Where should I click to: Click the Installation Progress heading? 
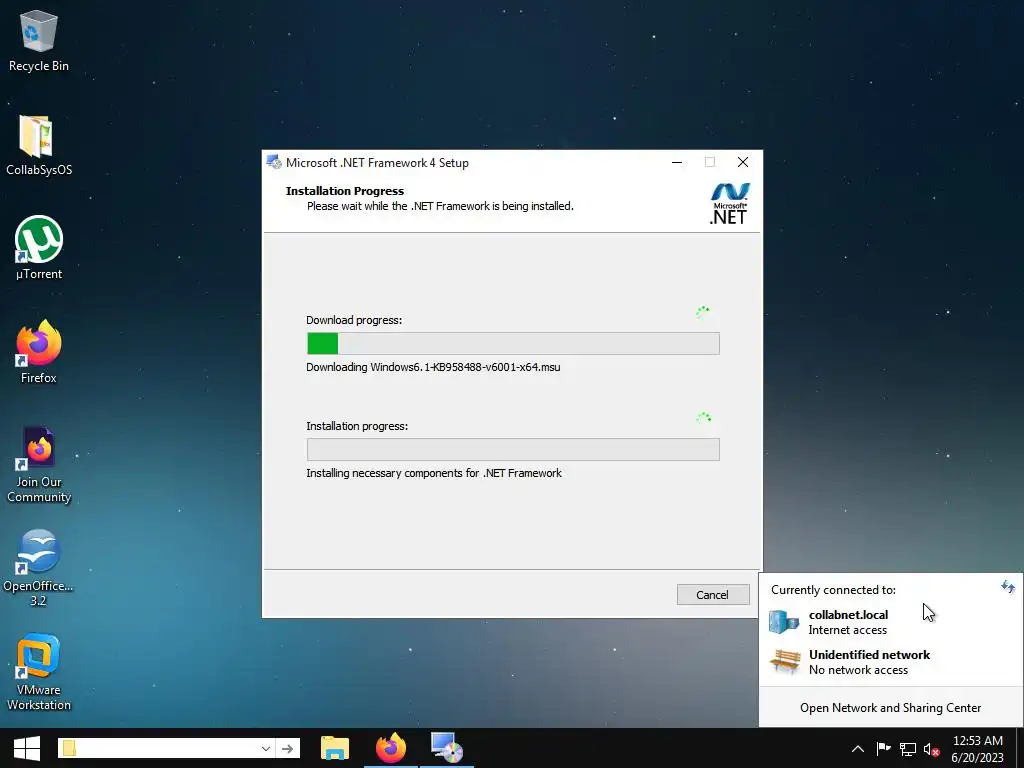pyautogui.click(x=345, y=191)
